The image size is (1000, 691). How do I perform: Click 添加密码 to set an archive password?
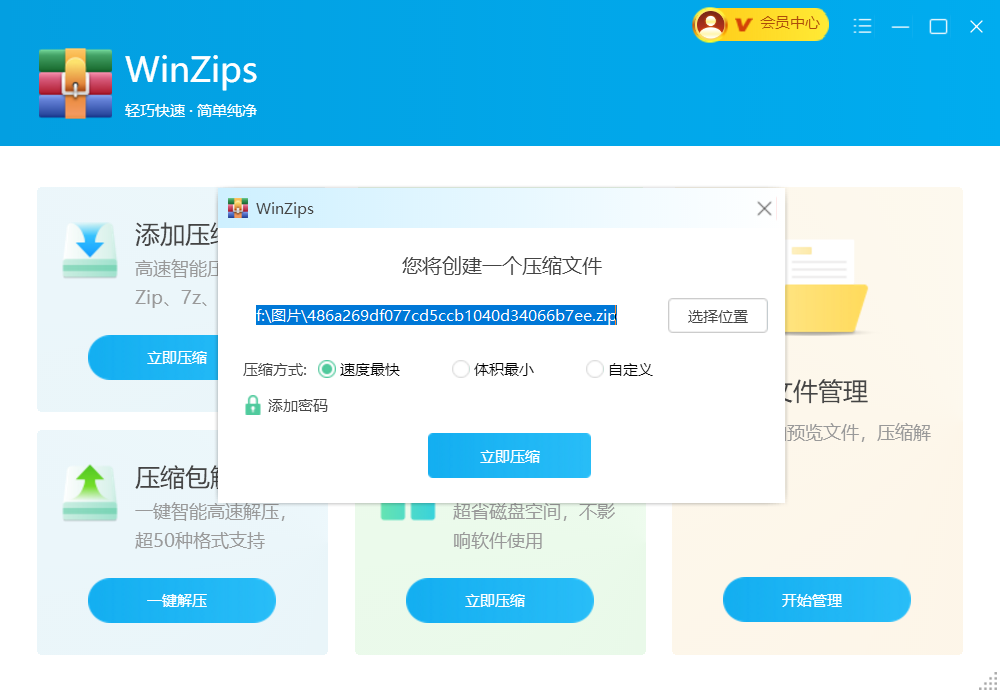pos(297,404)
